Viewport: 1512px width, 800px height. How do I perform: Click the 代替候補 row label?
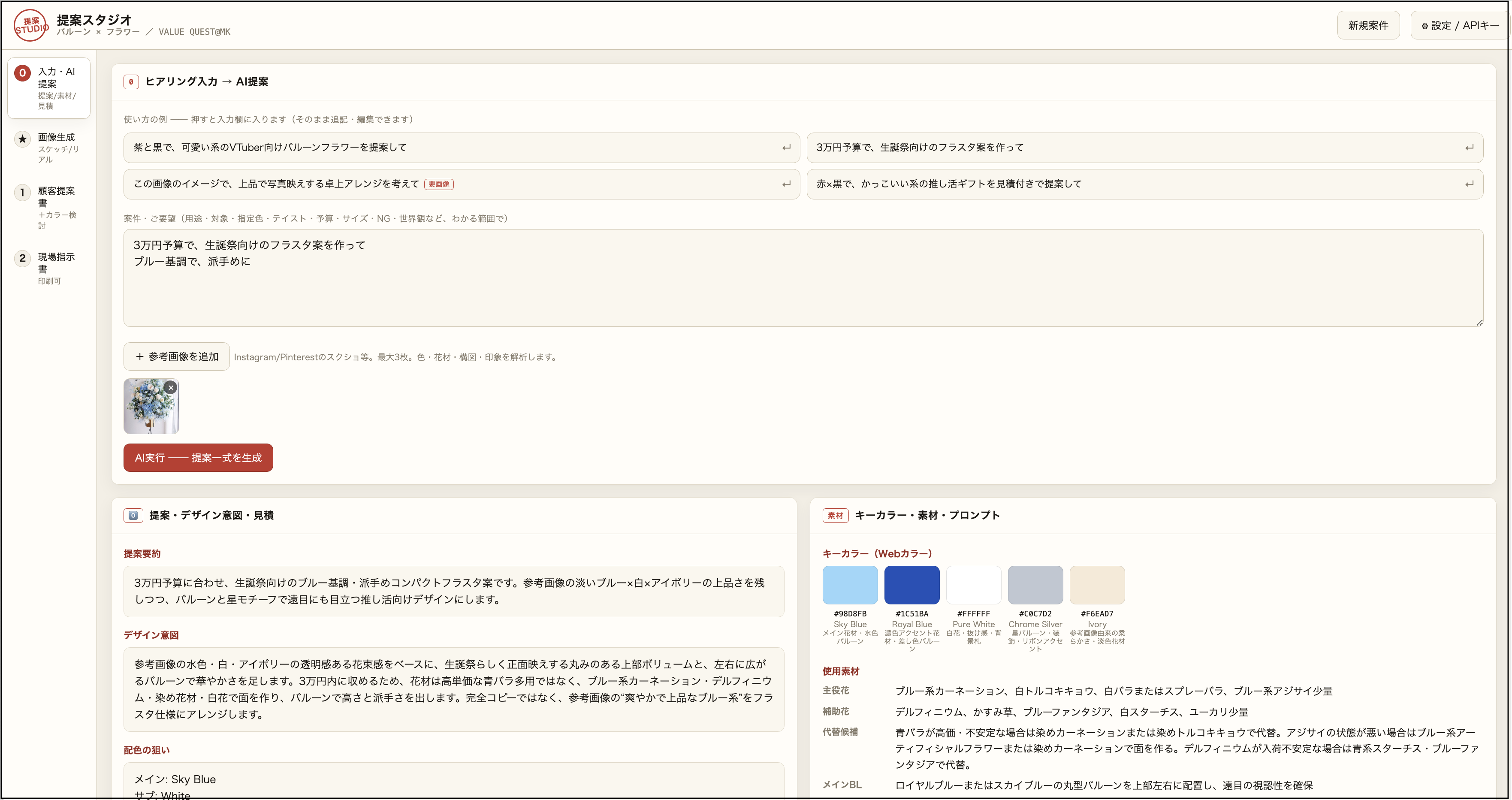pyautogui.click(x=840, y=732)
